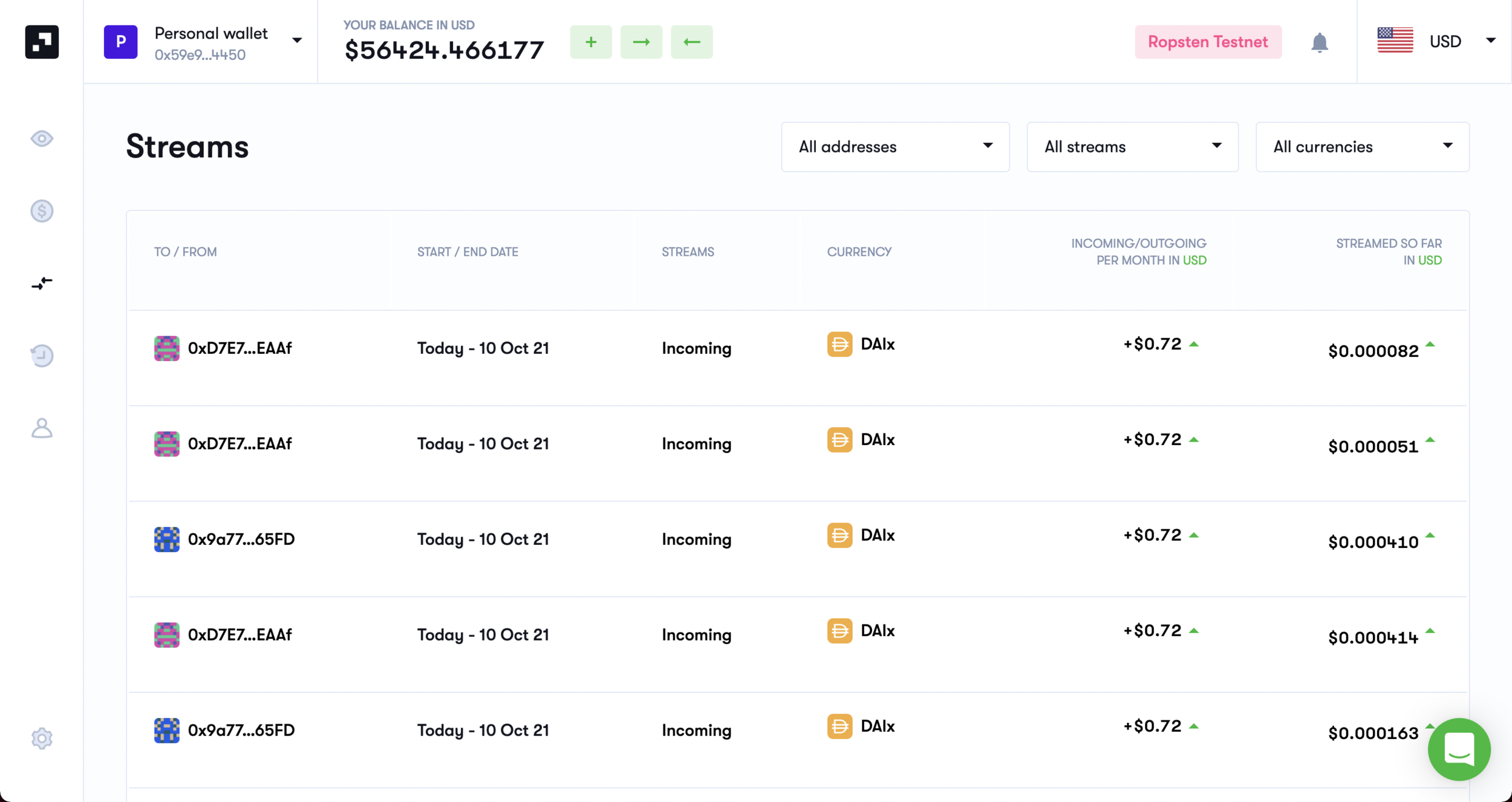
Task: Click the DAIx icon in the first row
Action: (x=839, y=345)
